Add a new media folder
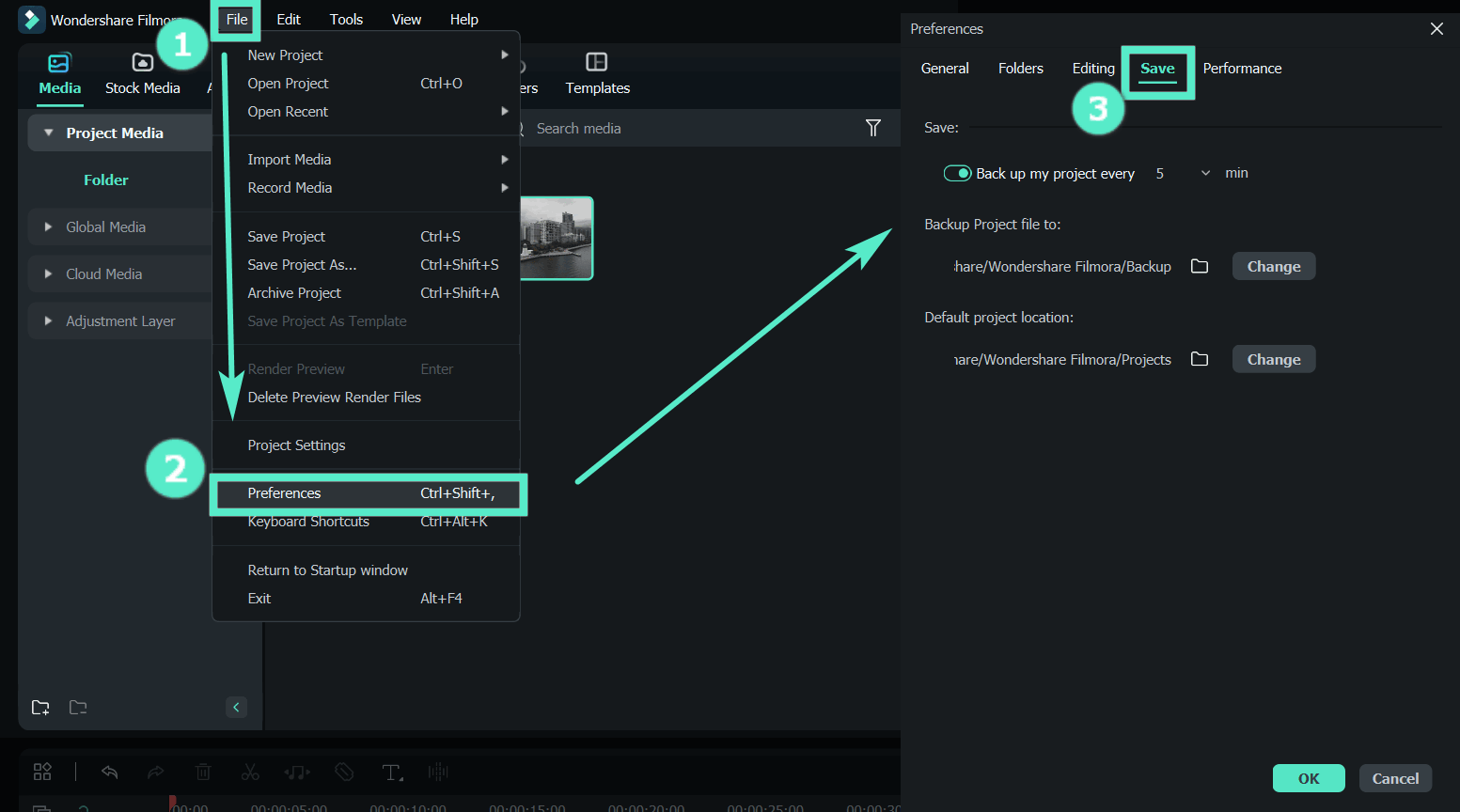Image resolution: width=1460 pixels, height=812 pixels. pyautogui.click(x=40, y=708)
